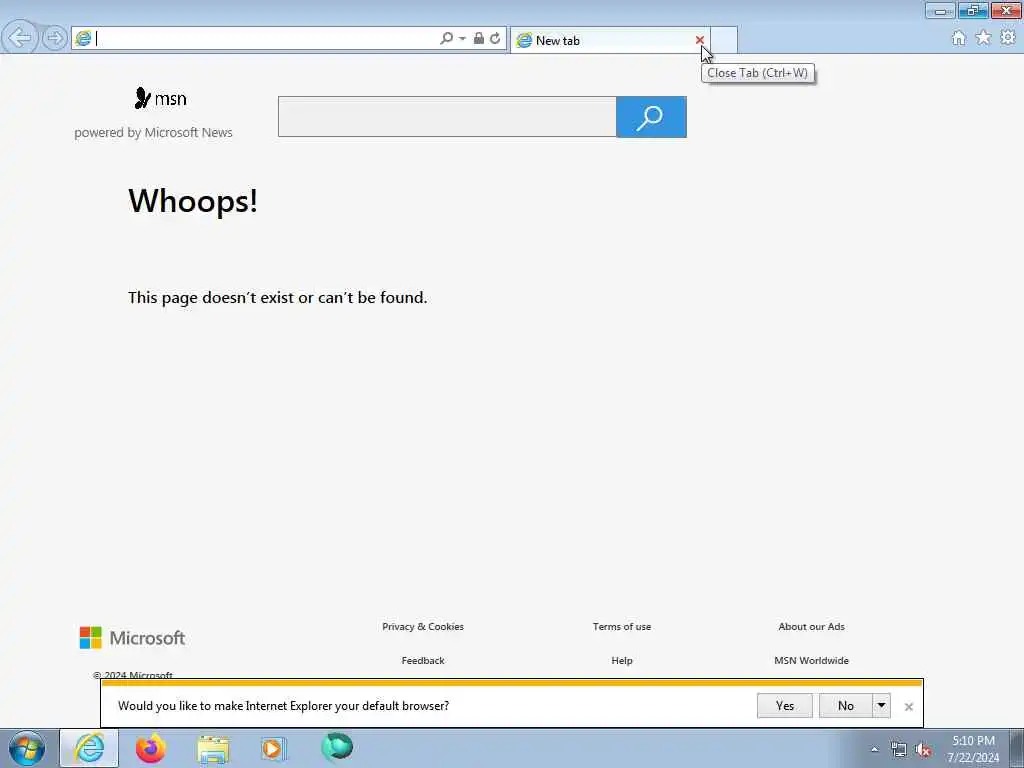Click the IE page icon in address bar
The width and height of the screenshot is (1024, 768).
click(x=83, y=39)
